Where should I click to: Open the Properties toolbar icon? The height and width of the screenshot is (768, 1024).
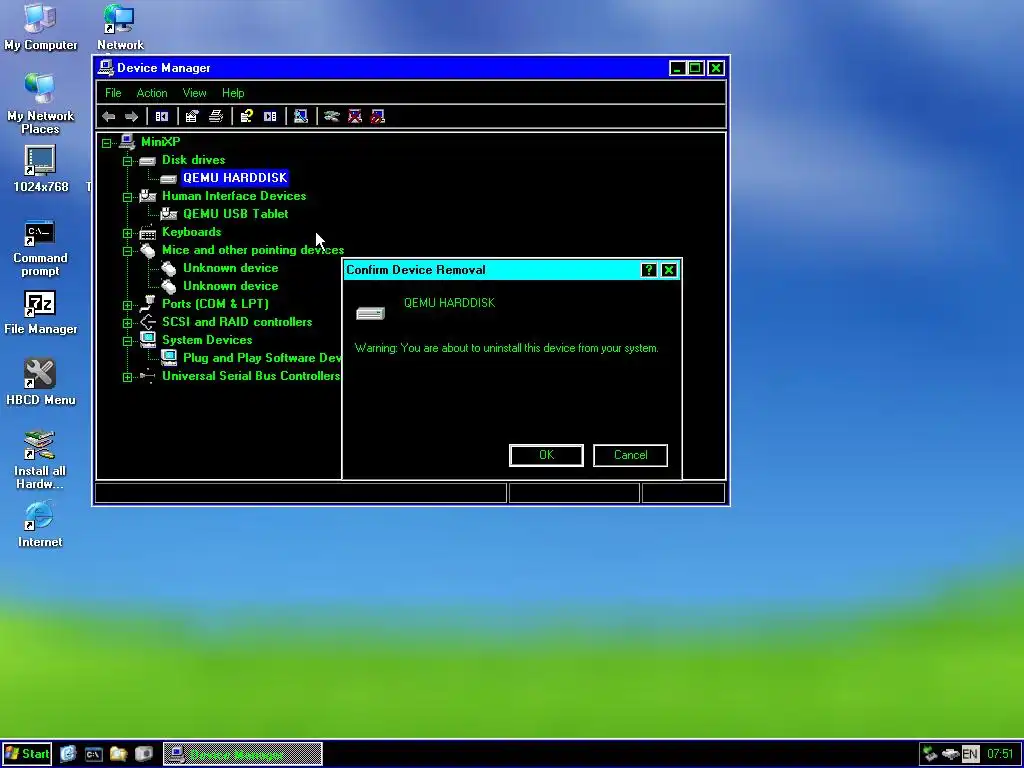tap(191, 116)
